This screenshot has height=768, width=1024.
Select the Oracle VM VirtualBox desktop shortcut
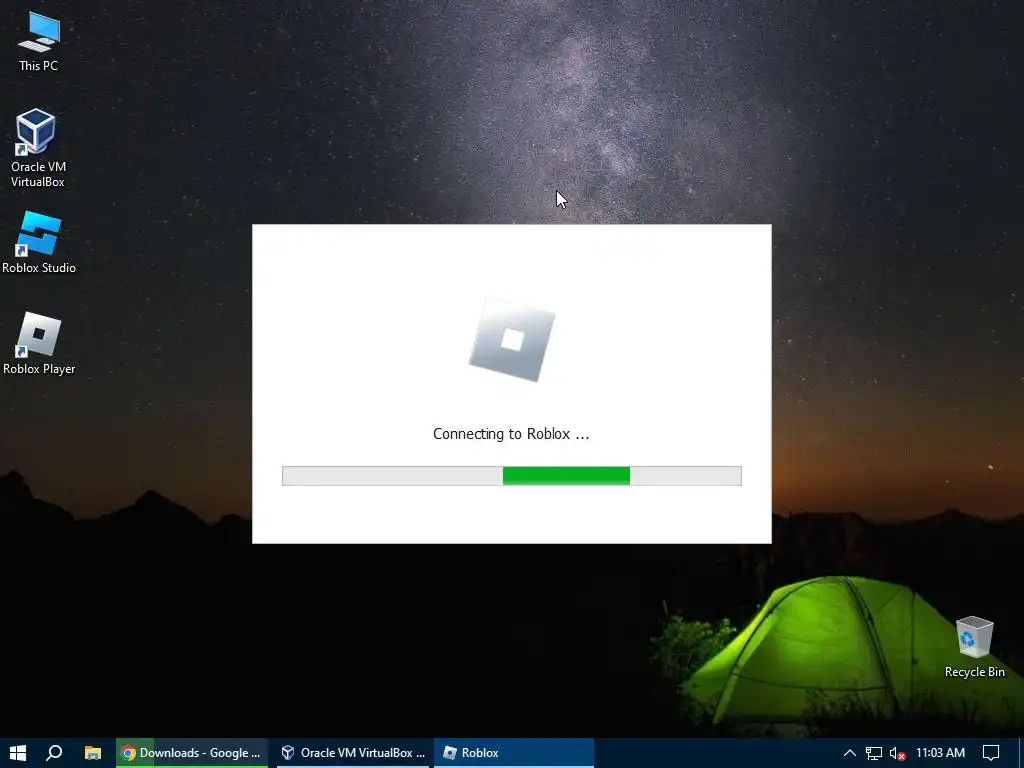38,148
